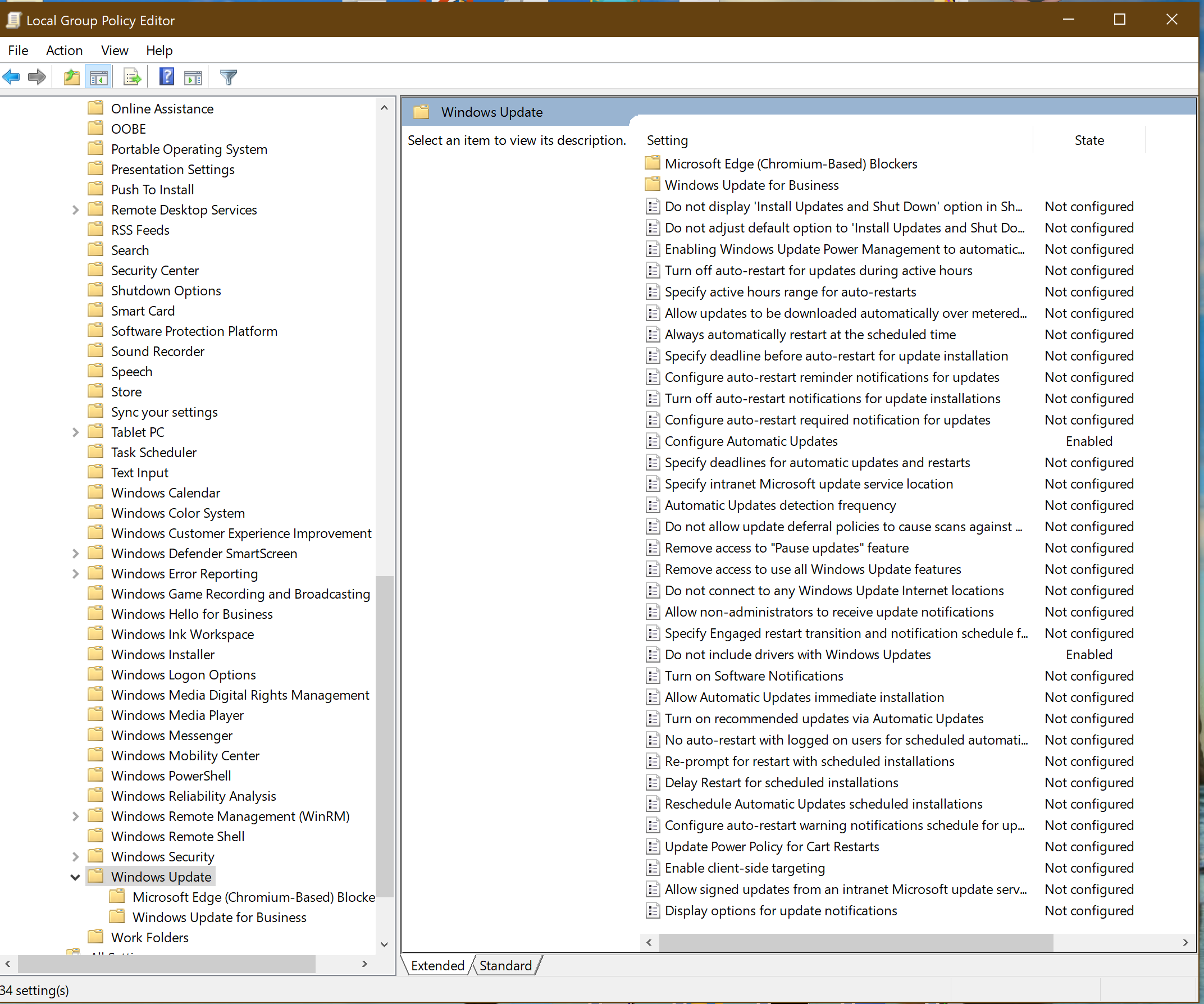Click the Local Group Policy Editor title icon
Screen dimensions: 1204x1004
[13, 20]
